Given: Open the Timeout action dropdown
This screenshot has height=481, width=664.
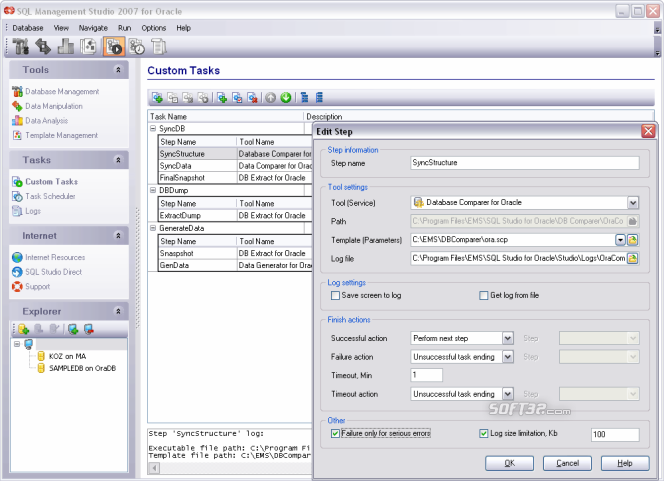Looking at the screenshot, I should 508,394.
